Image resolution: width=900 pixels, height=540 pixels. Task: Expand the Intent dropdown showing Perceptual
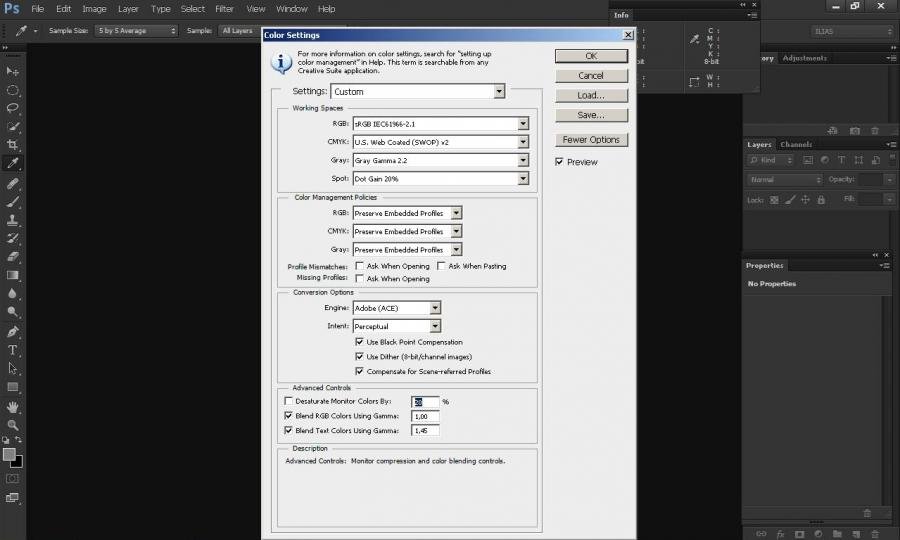(435, 326)
